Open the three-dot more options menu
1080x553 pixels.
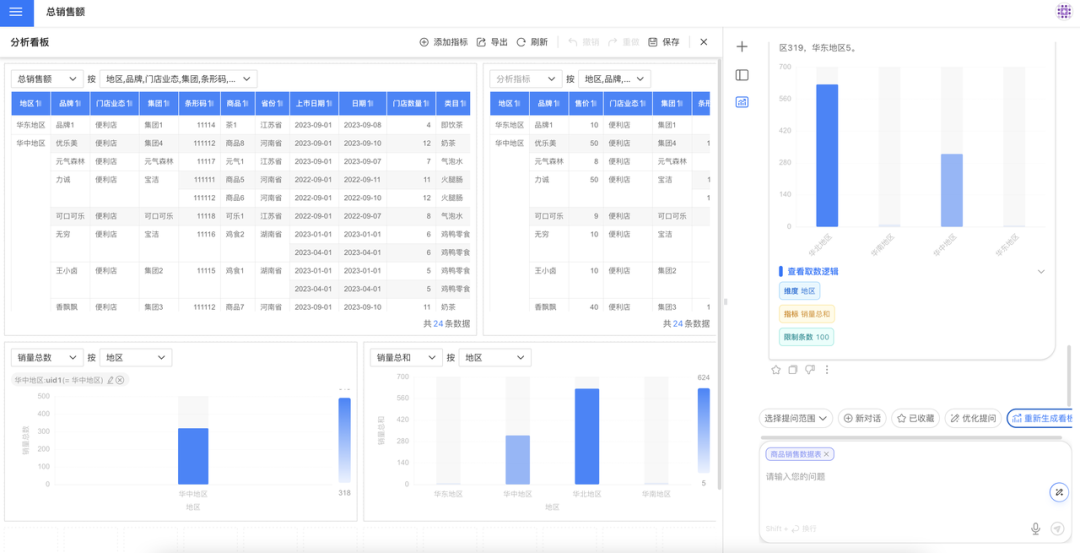(x=827, y=370)
